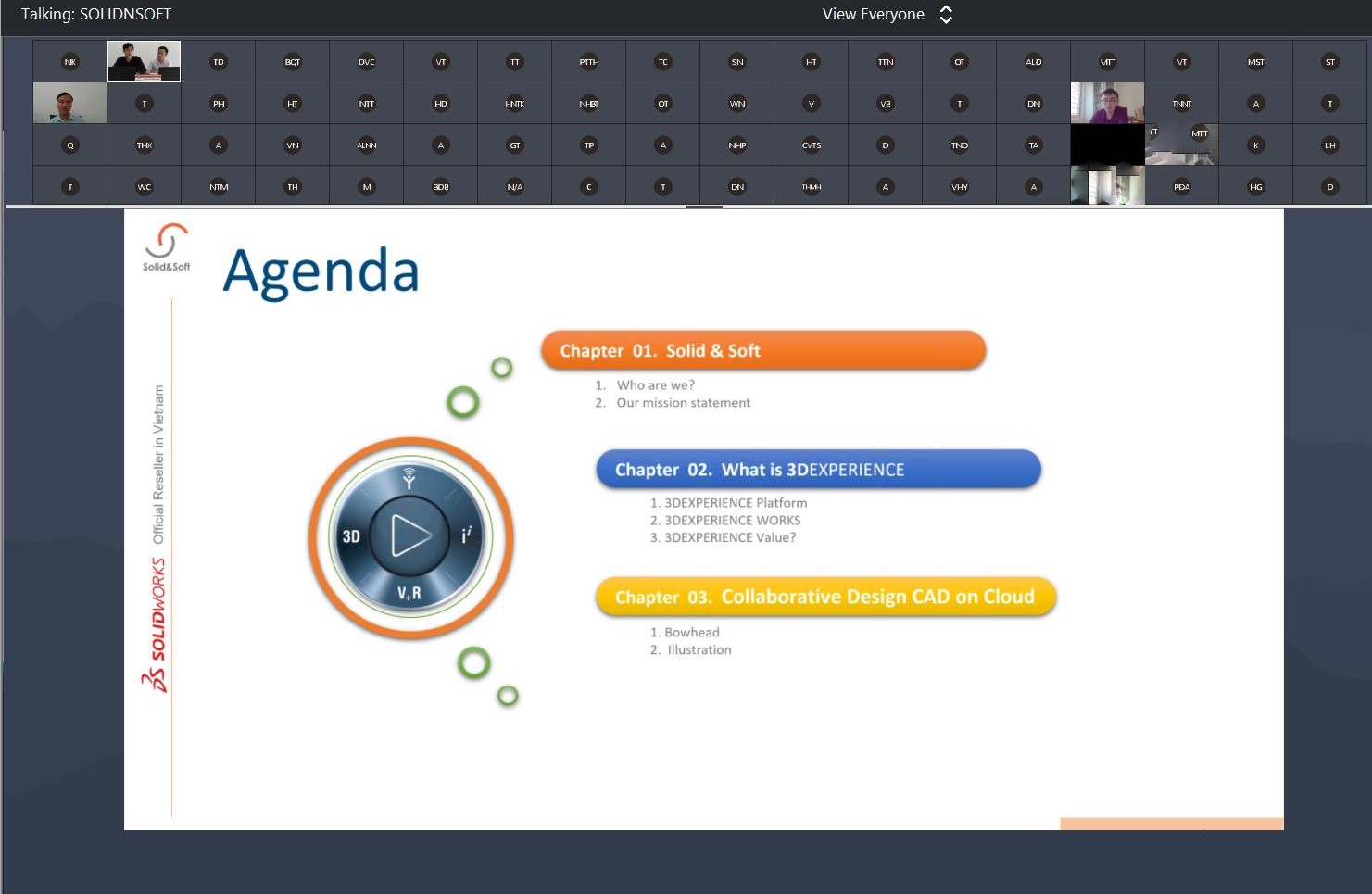Click the up-down chevron beside View Everyone

tap(946, 14)
